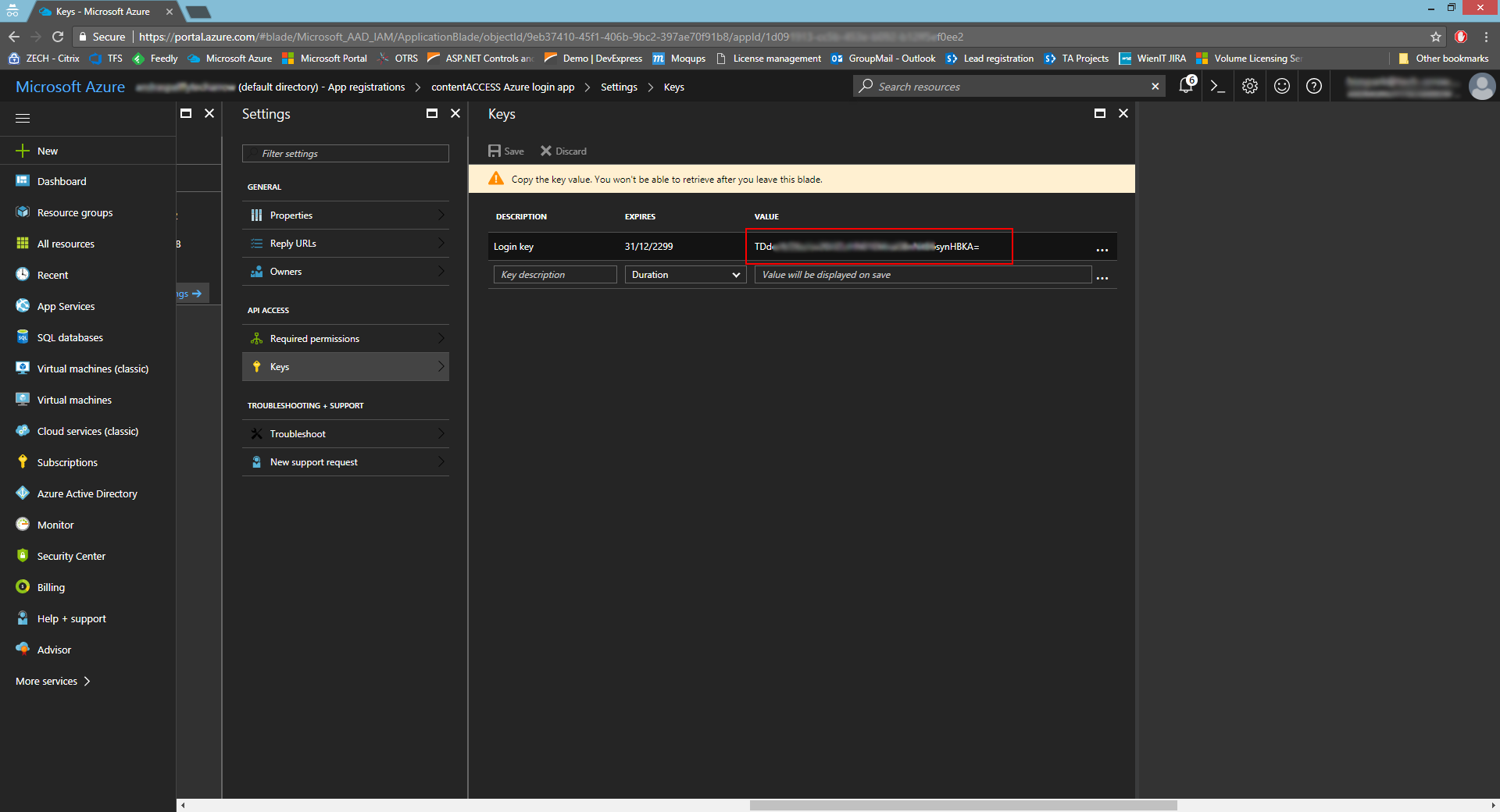
Task: Expand More services in the sidebar
Action: [53, 682]
